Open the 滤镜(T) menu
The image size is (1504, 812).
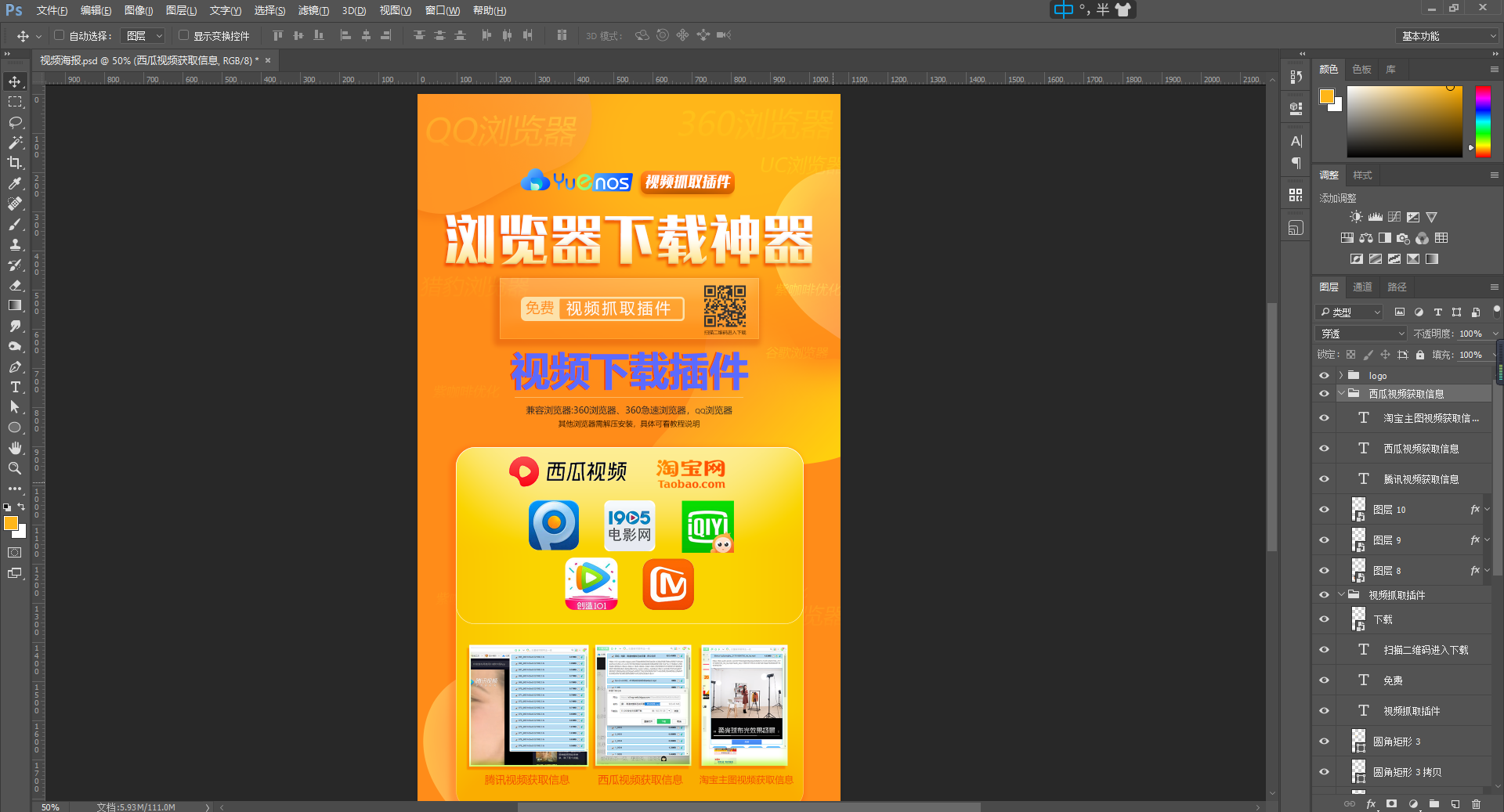pyautogui.click(x=313, y=11)
